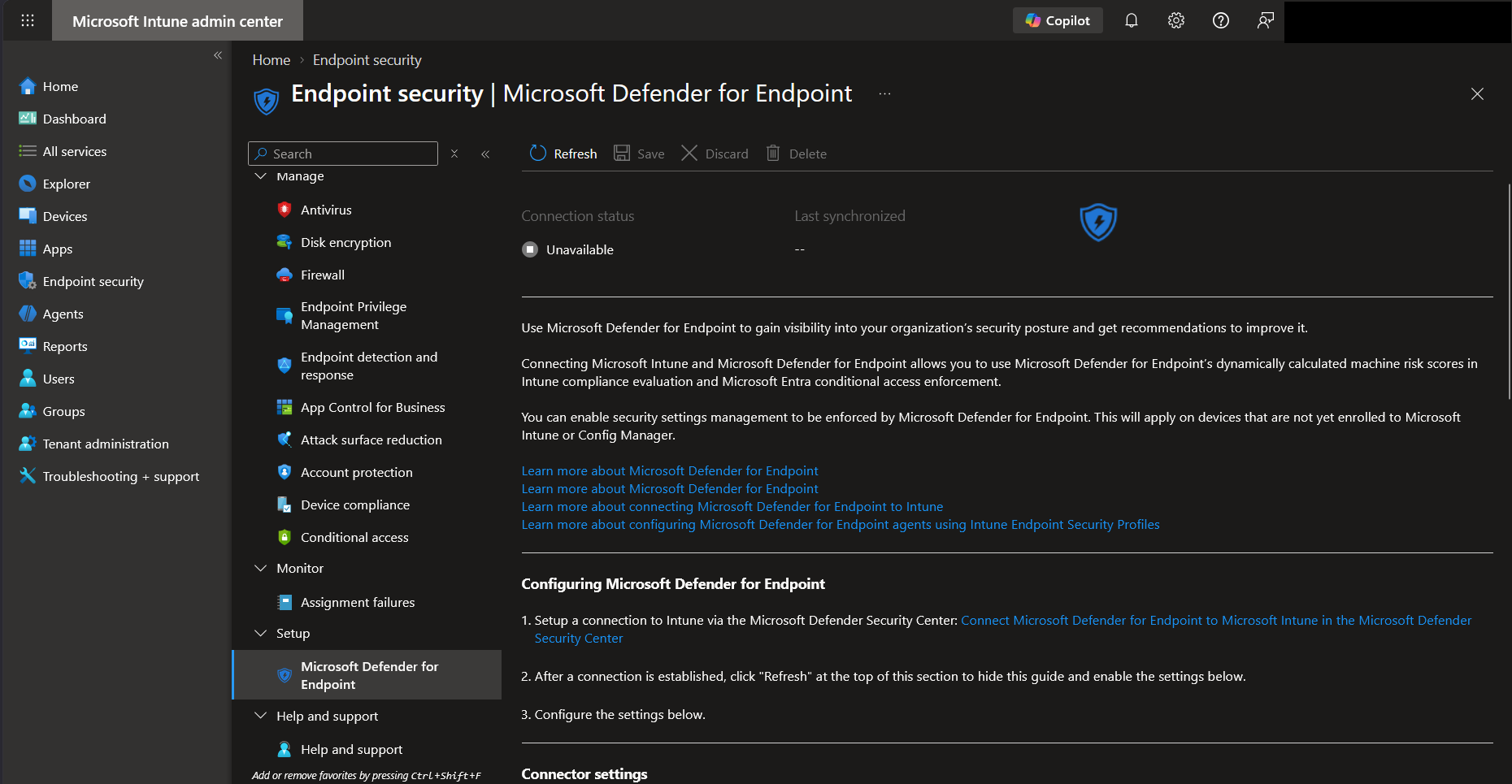Collapse the Setup section
Viewport: 1512px width, 784px height.
pos(261,633)
